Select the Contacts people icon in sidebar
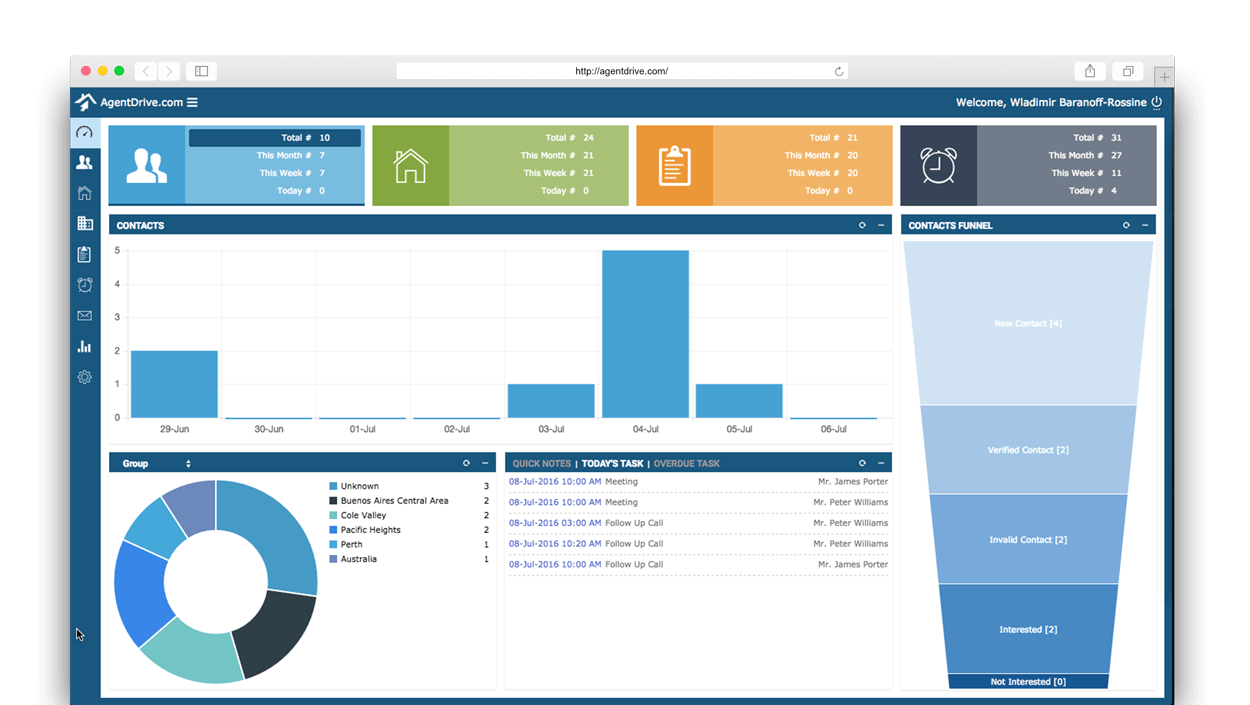Screen dimensions: 1250x705 [85, 161]
